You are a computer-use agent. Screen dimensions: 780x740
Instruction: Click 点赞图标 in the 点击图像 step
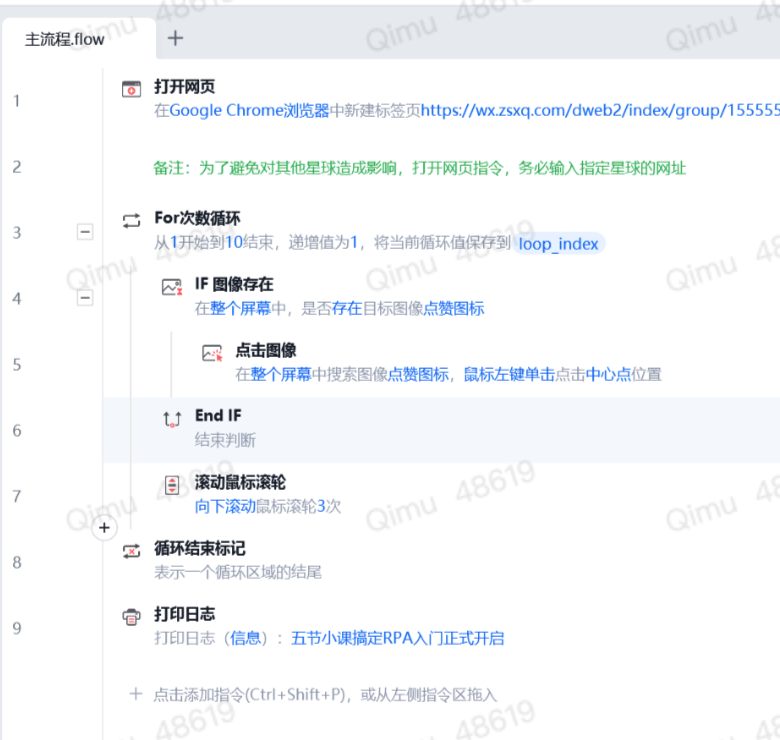pos(418,374)
